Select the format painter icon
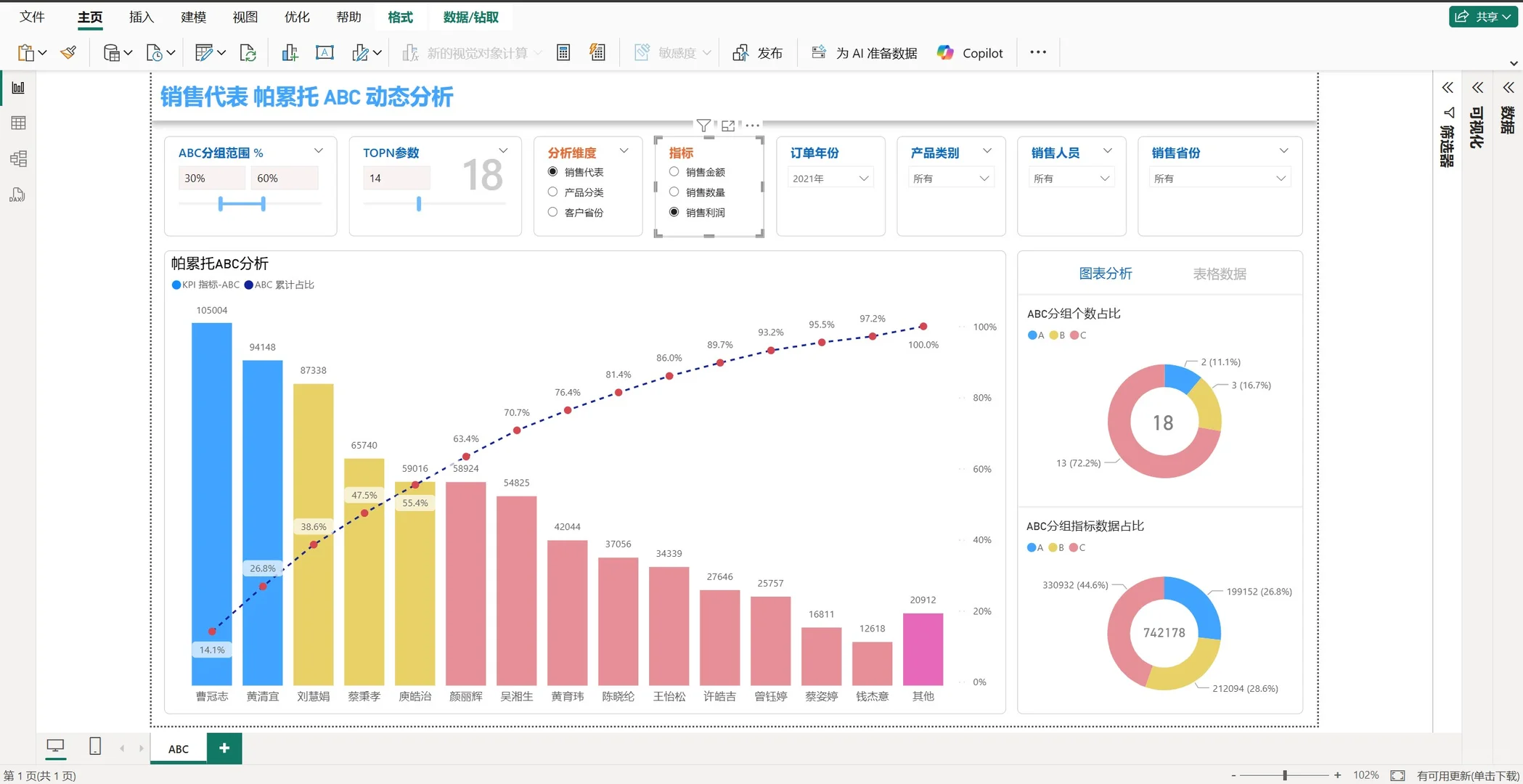This screenshot has width=1523, height=784. pos(68,52)
